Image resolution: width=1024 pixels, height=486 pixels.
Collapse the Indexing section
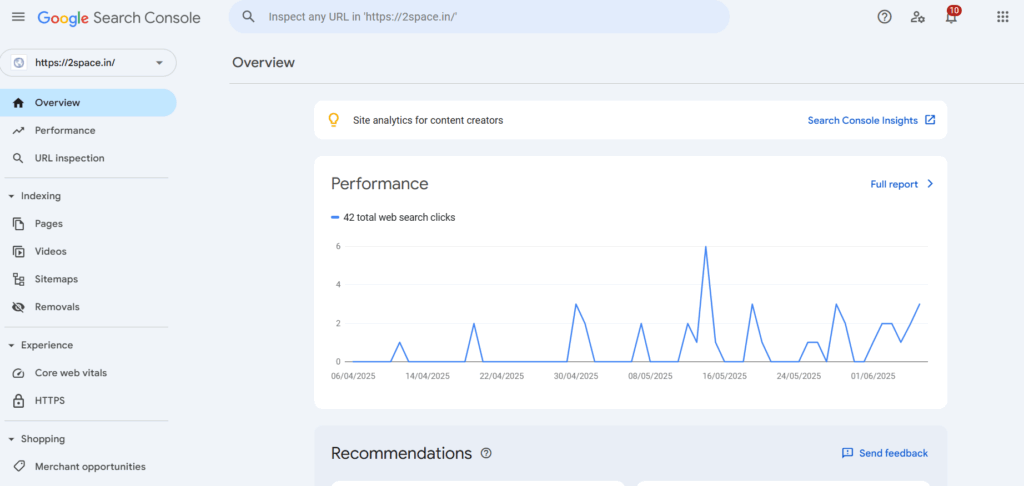tap(11, 196)
